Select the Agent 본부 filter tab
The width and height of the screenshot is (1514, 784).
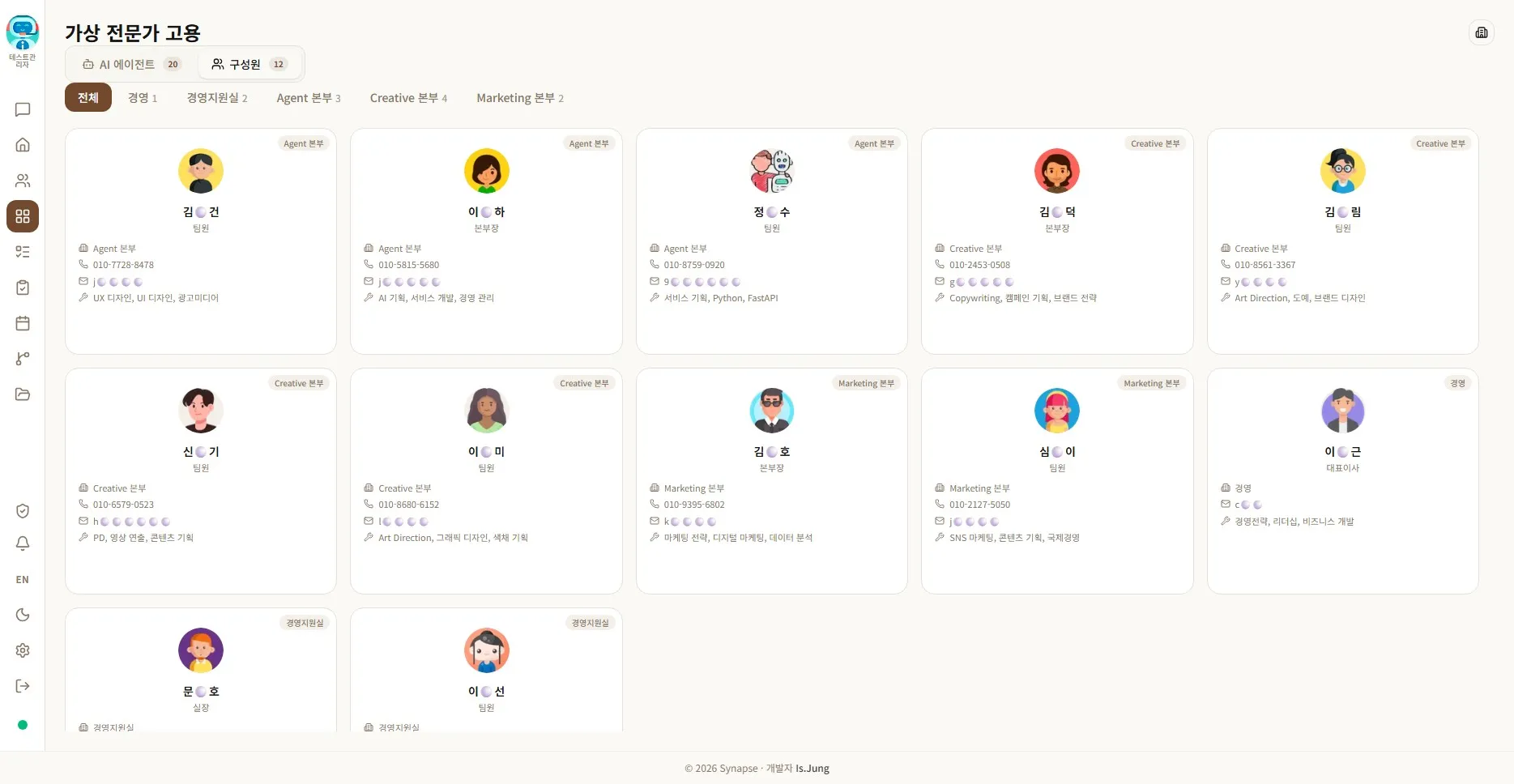[309, 98]
